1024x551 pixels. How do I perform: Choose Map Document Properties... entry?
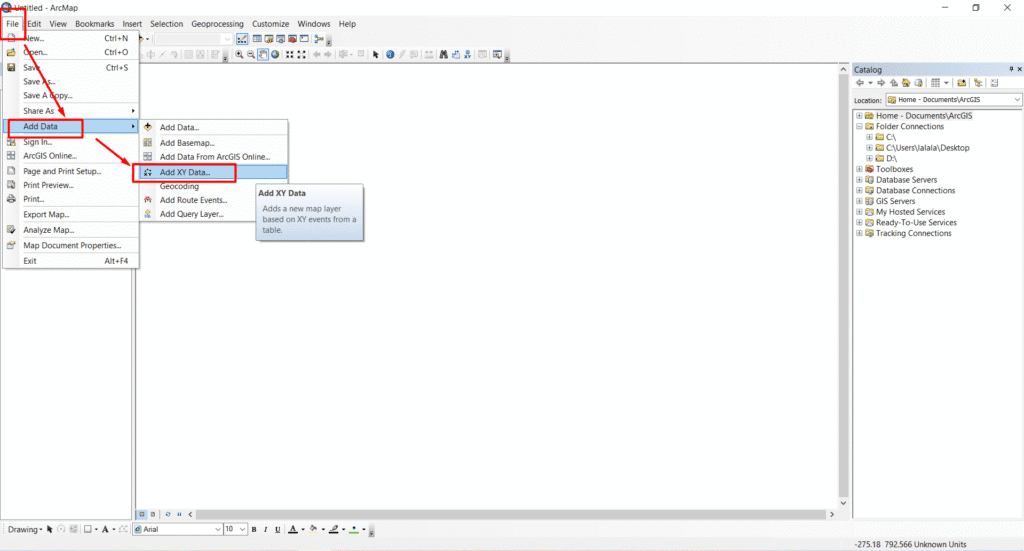pos(71,245)
